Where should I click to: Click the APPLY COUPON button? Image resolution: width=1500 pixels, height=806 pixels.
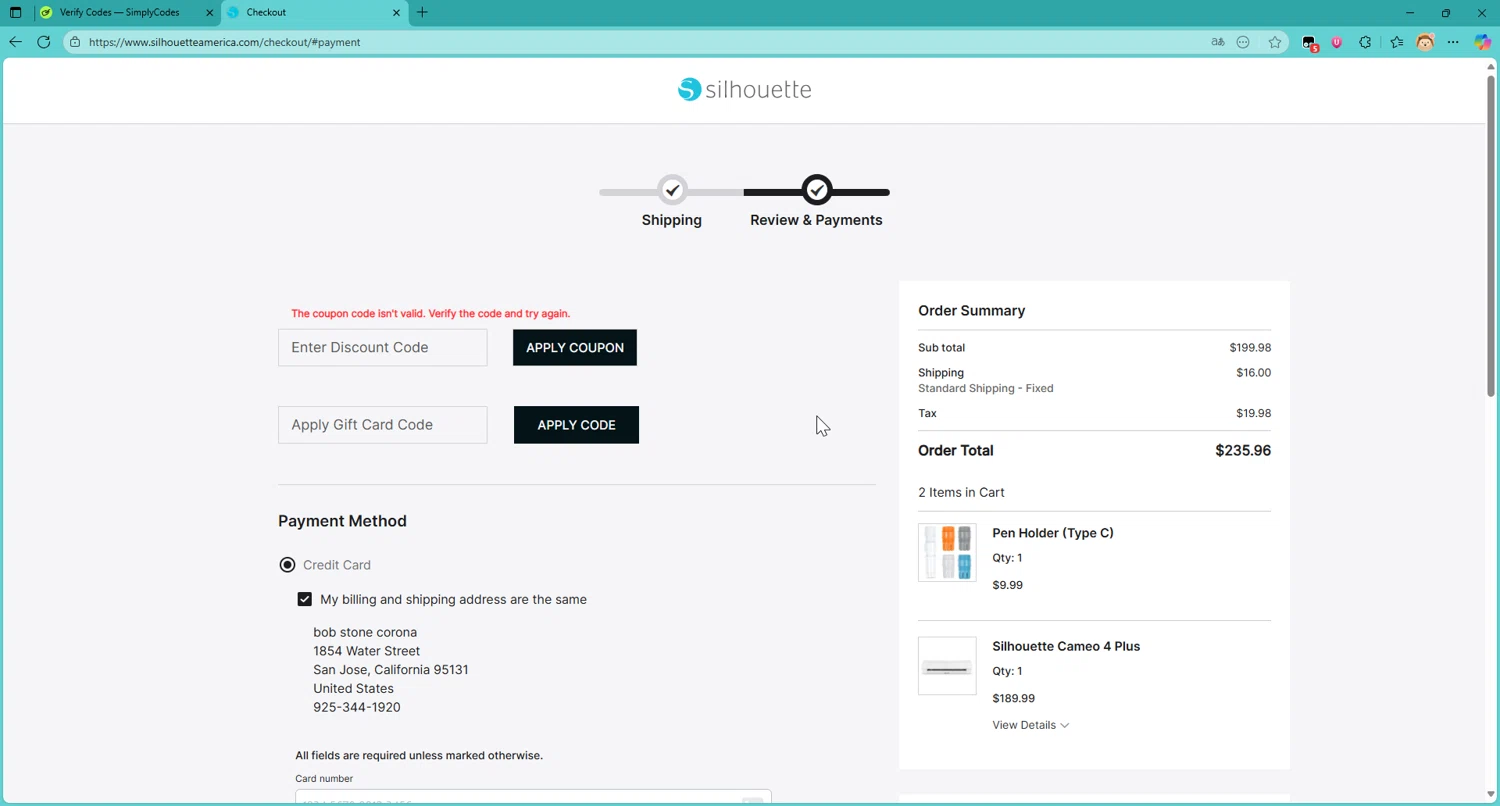[x=575, y=348]
